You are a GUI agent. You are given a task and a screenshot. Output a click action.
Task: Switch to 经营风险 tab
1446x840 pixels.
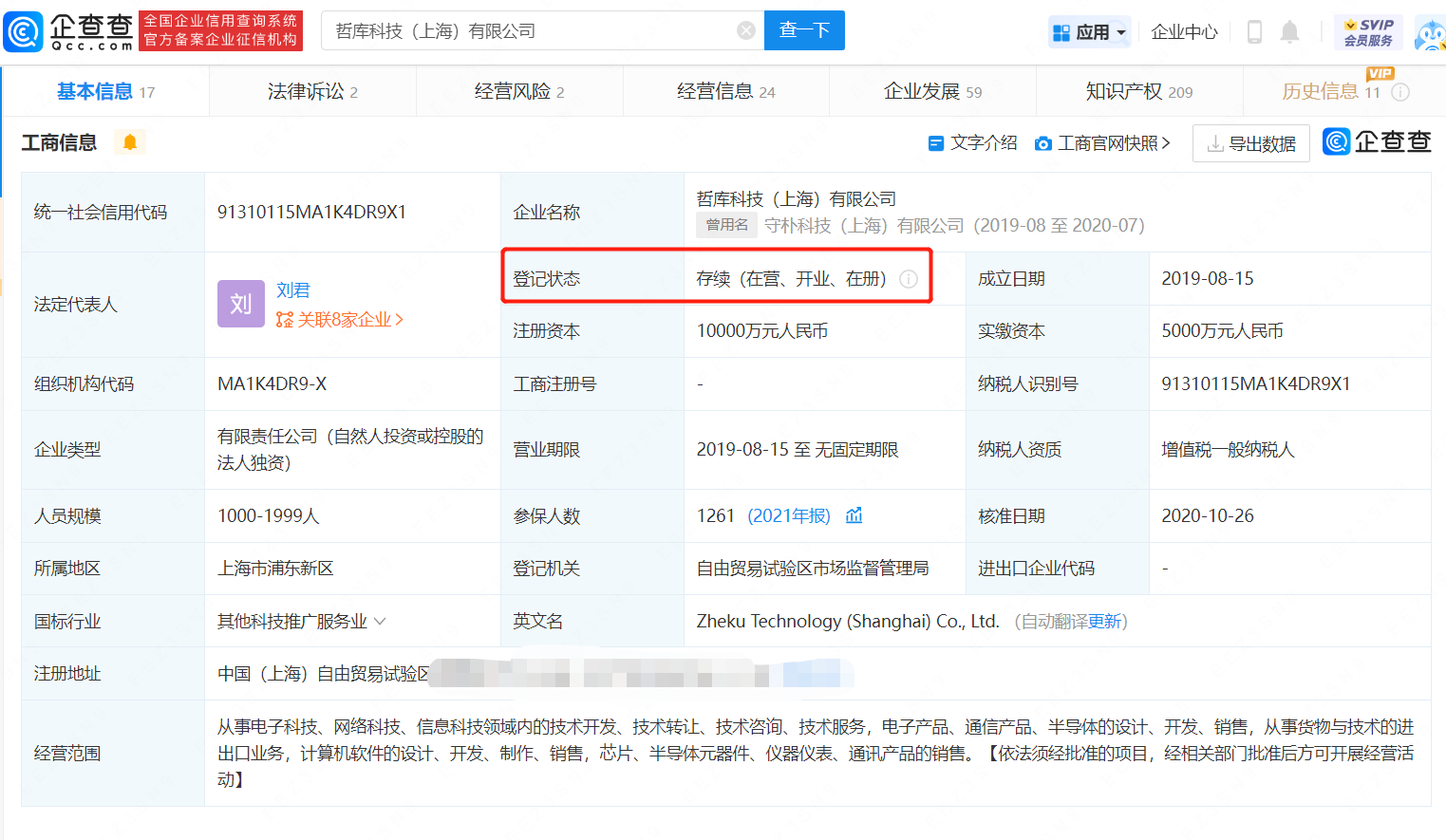click(x=519, y=91)
